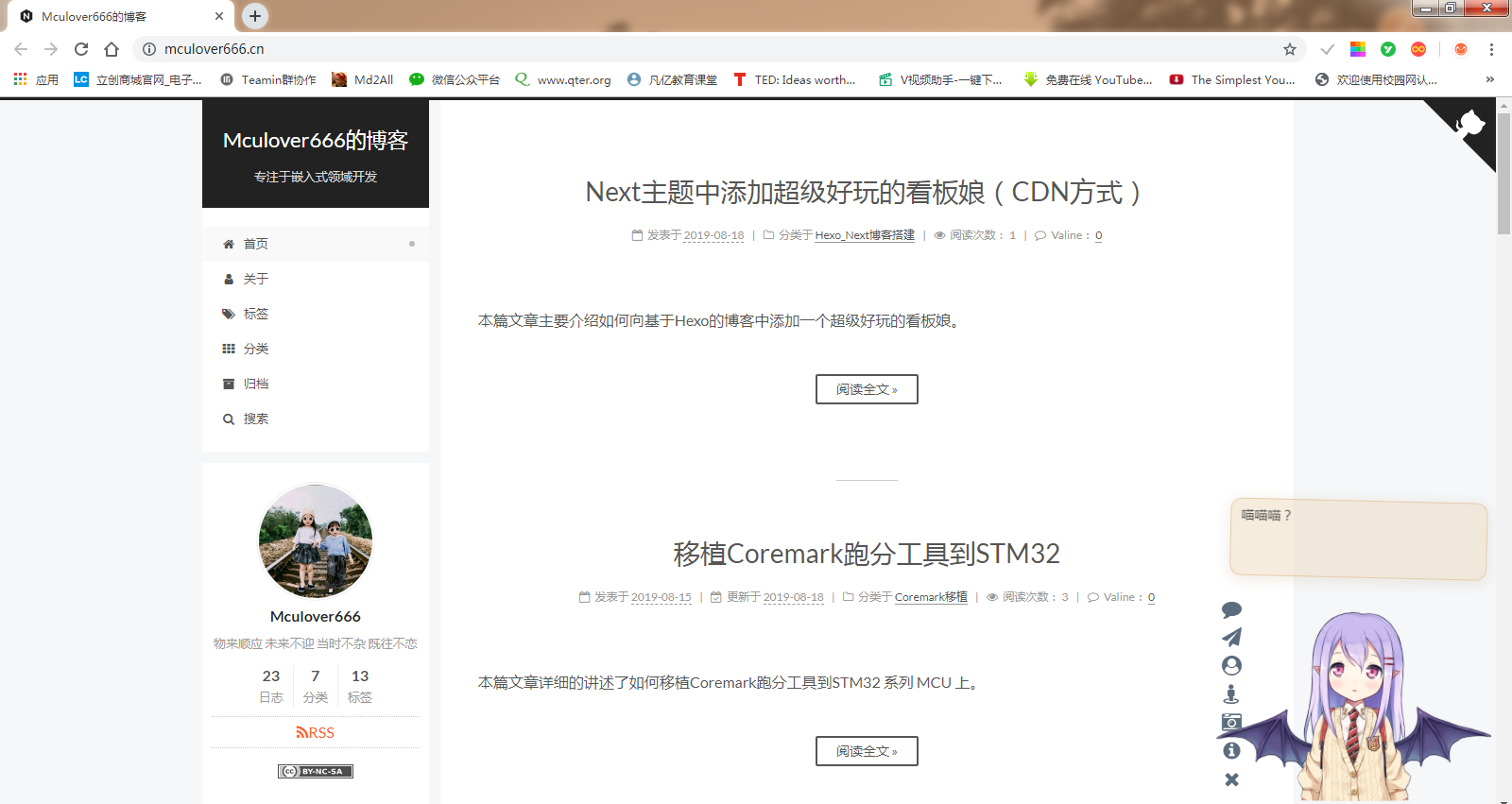Read full Coremark article via 阅读全文 button
Viewport: 1512px width, 804px height.
pos(867,751)
